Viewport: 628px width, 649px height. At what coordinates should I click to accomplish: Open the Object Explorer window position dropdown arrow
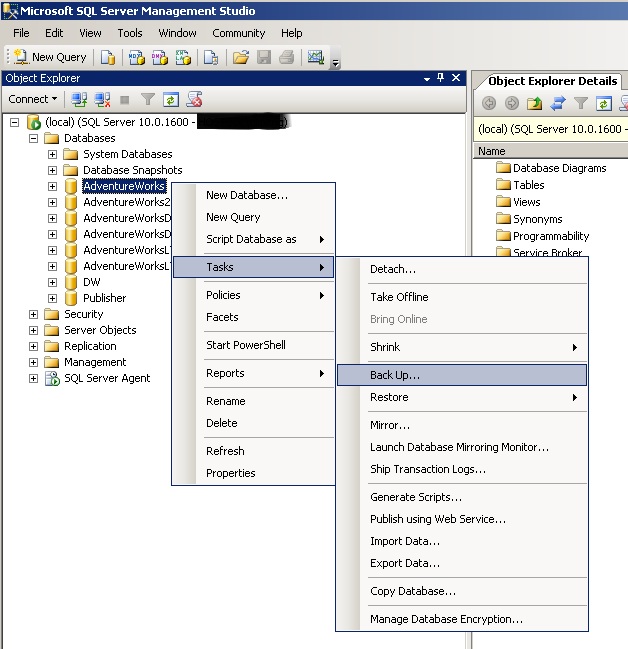(427, 79)
